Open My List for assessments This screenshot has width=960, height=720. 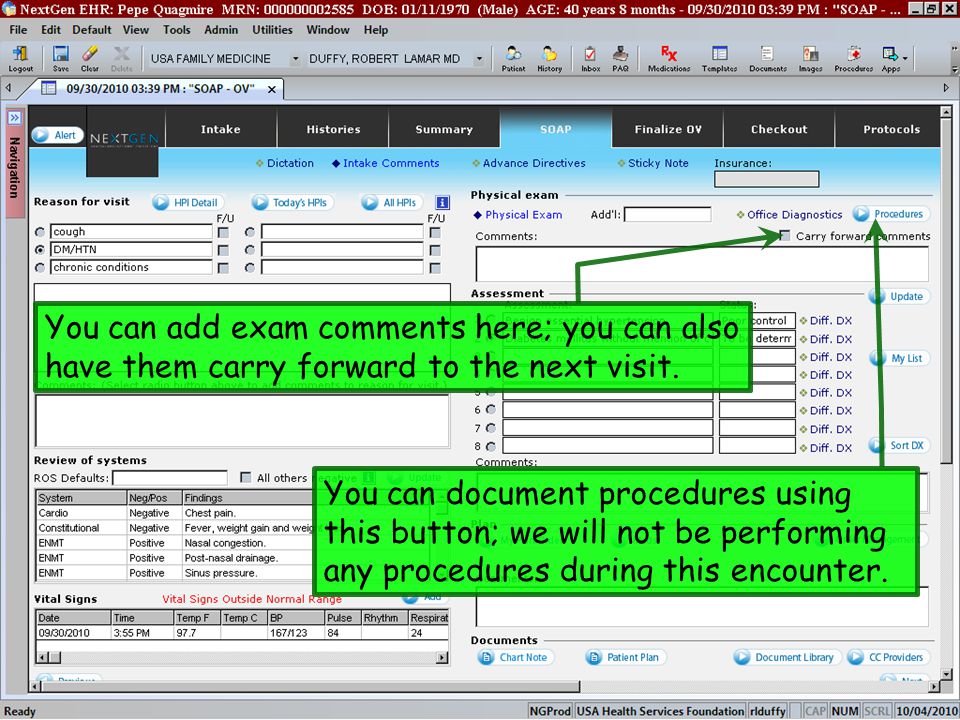click(x=899, y=358)
